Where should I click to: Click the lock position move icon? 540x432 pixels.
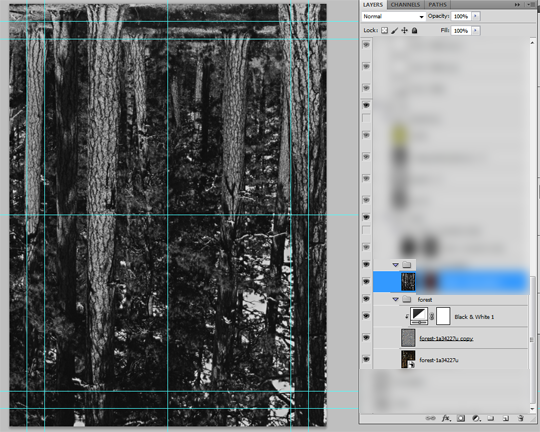tap(405, 31)
